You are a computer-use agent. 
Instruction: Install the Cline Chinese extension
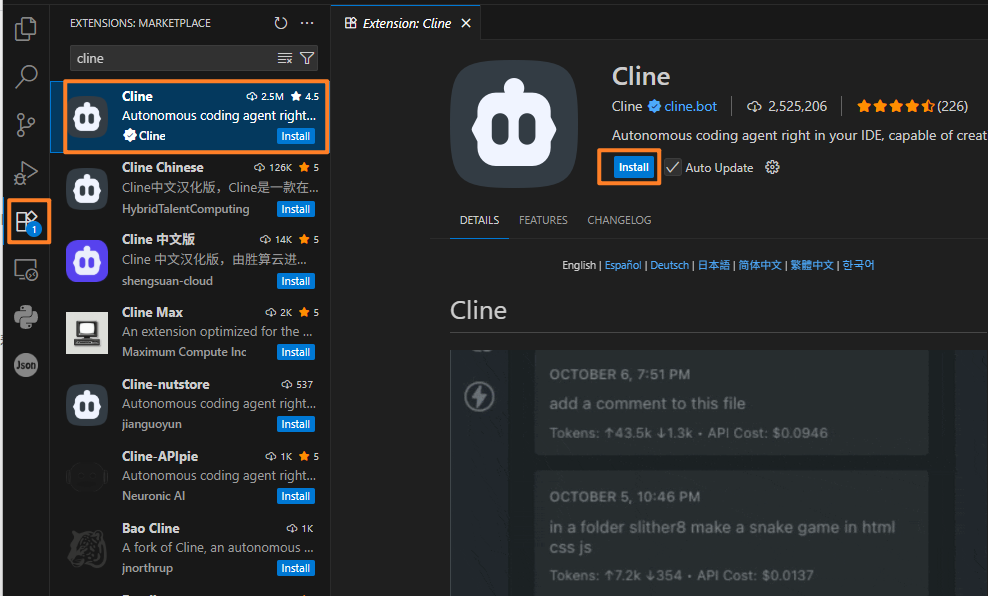click(296, 209)
